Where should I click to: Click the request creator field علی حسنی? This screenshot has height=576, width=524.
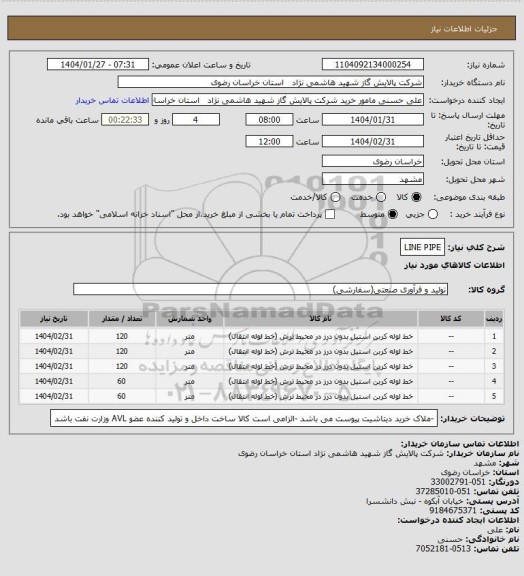tap(287, 100)
